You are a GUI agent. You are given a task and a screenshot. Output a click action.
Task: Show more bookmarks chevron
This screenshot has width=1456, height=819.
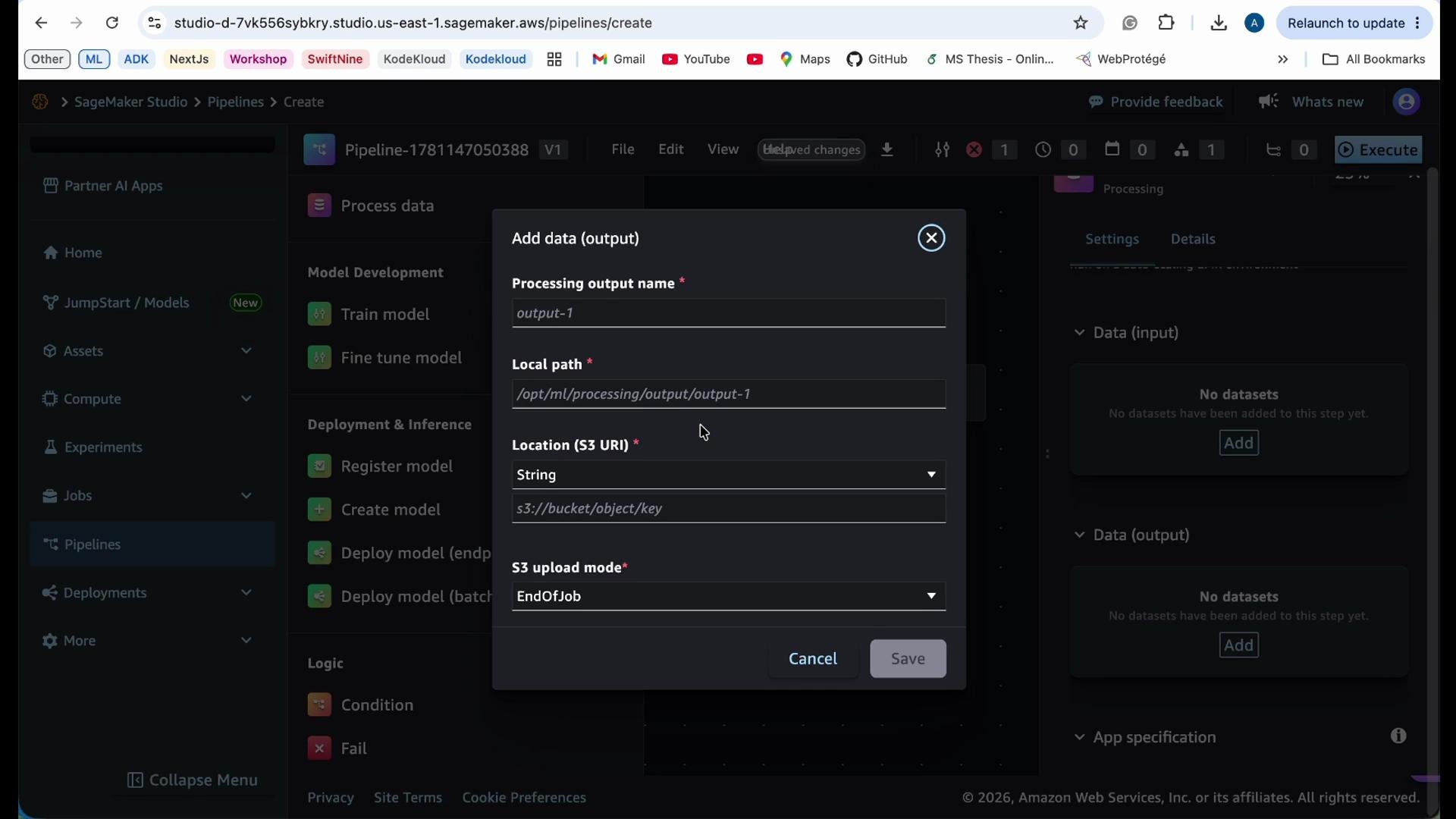click(1283, 59)
